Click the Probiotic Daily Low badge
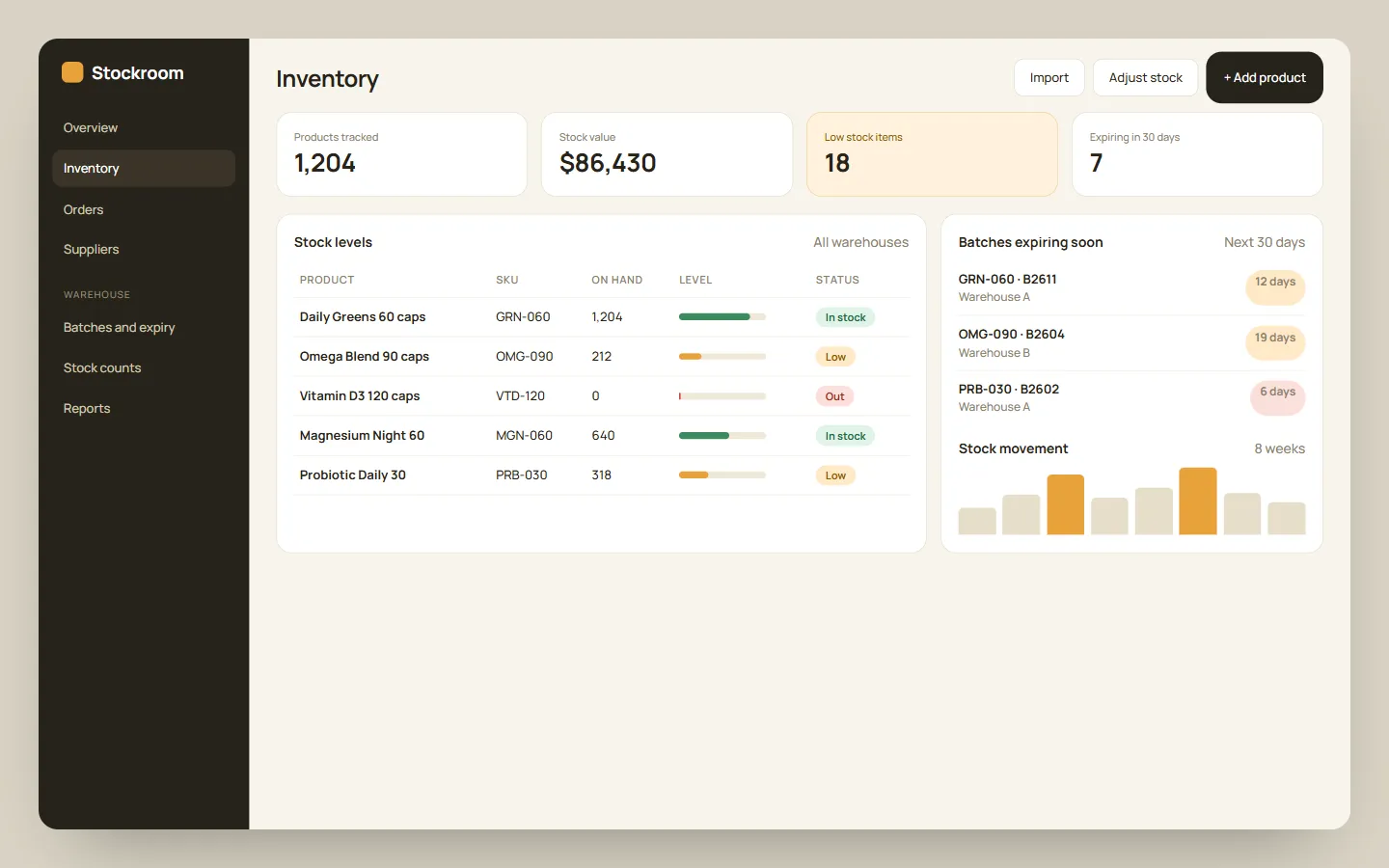Viewport: 1389px width, 868px height. tap(835, 475)
